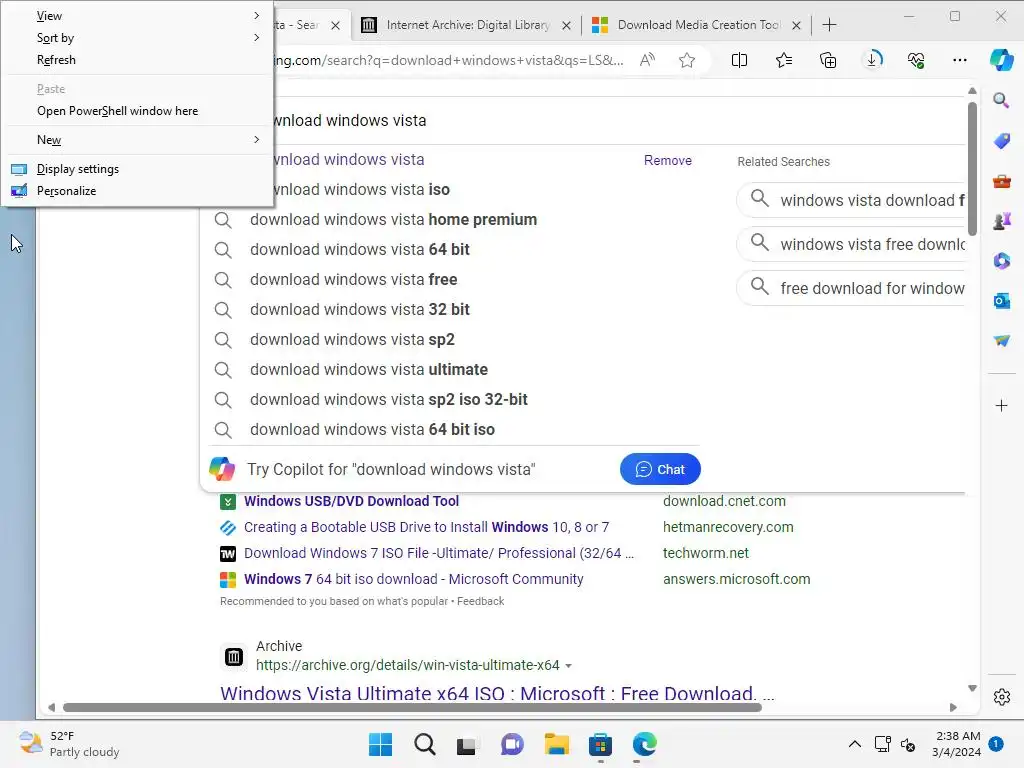This screenshot has height=768, width=1024.
Task: Open Favorites list icon
Action: point(784,60)
